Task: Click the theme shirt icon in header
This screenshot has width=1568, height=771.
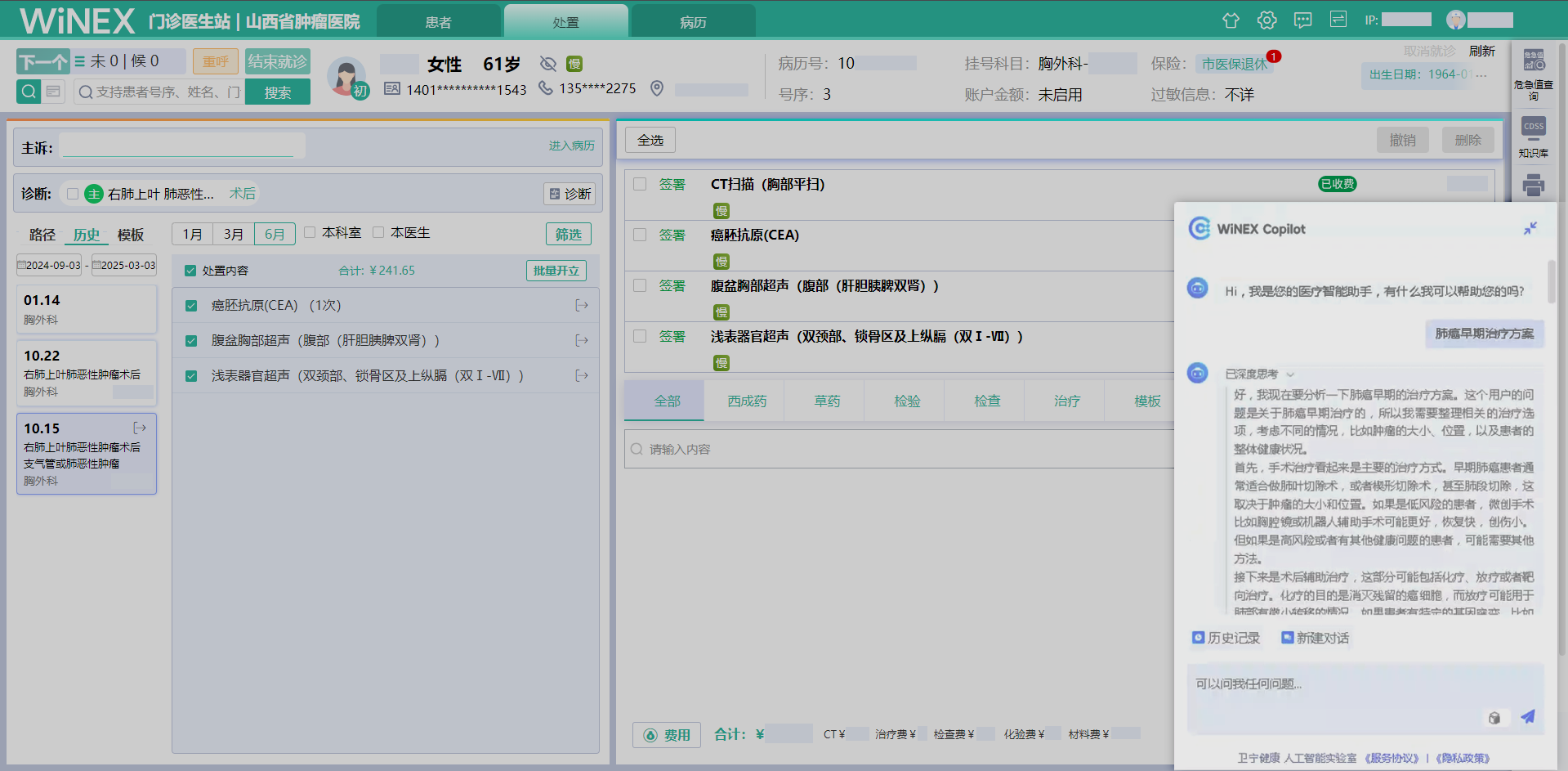Action: (x=1231, y=20)
